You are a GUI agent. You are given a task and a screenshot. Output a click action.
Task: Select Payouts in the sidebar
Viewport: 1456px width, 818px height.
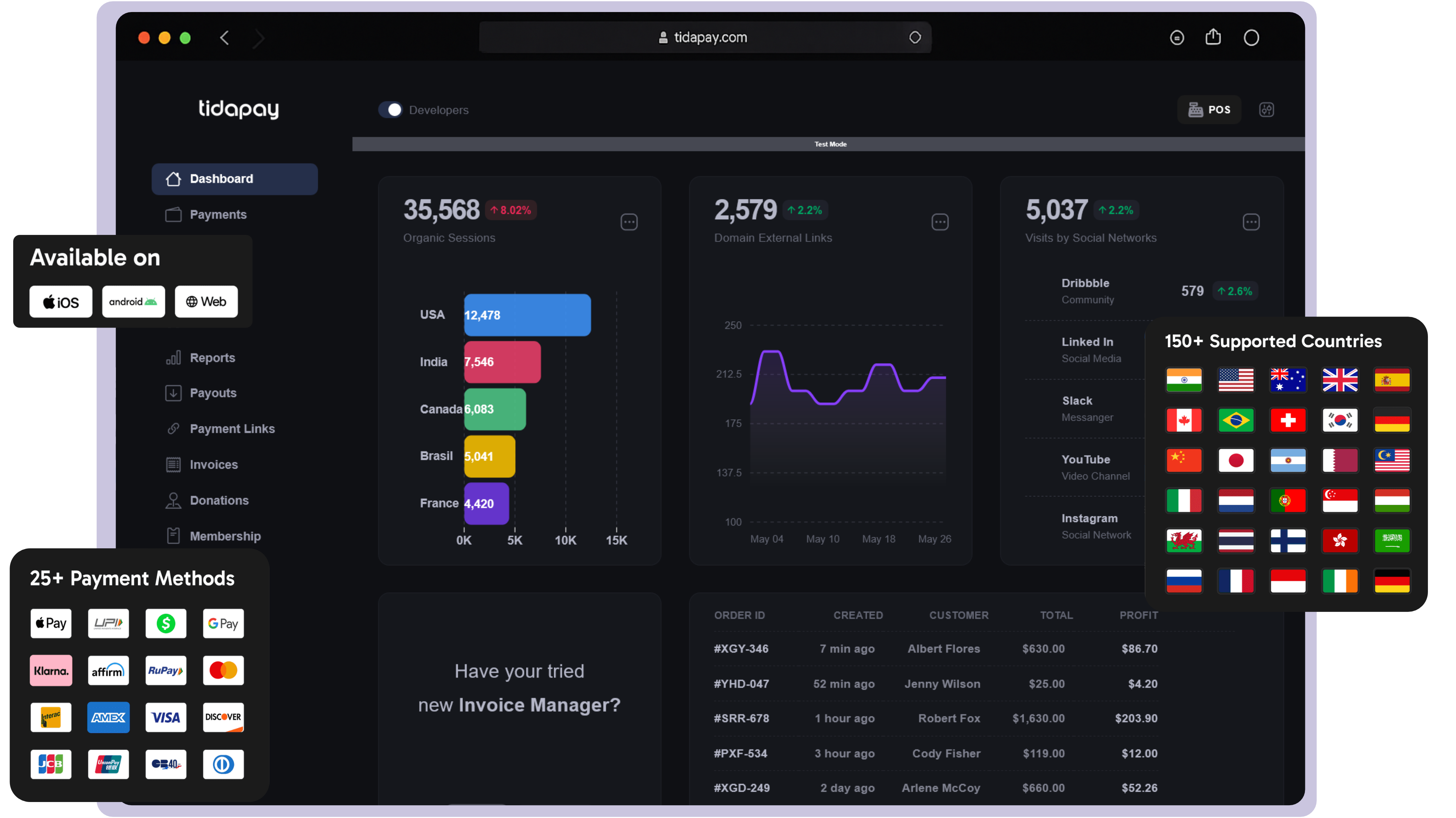[213, 393]
